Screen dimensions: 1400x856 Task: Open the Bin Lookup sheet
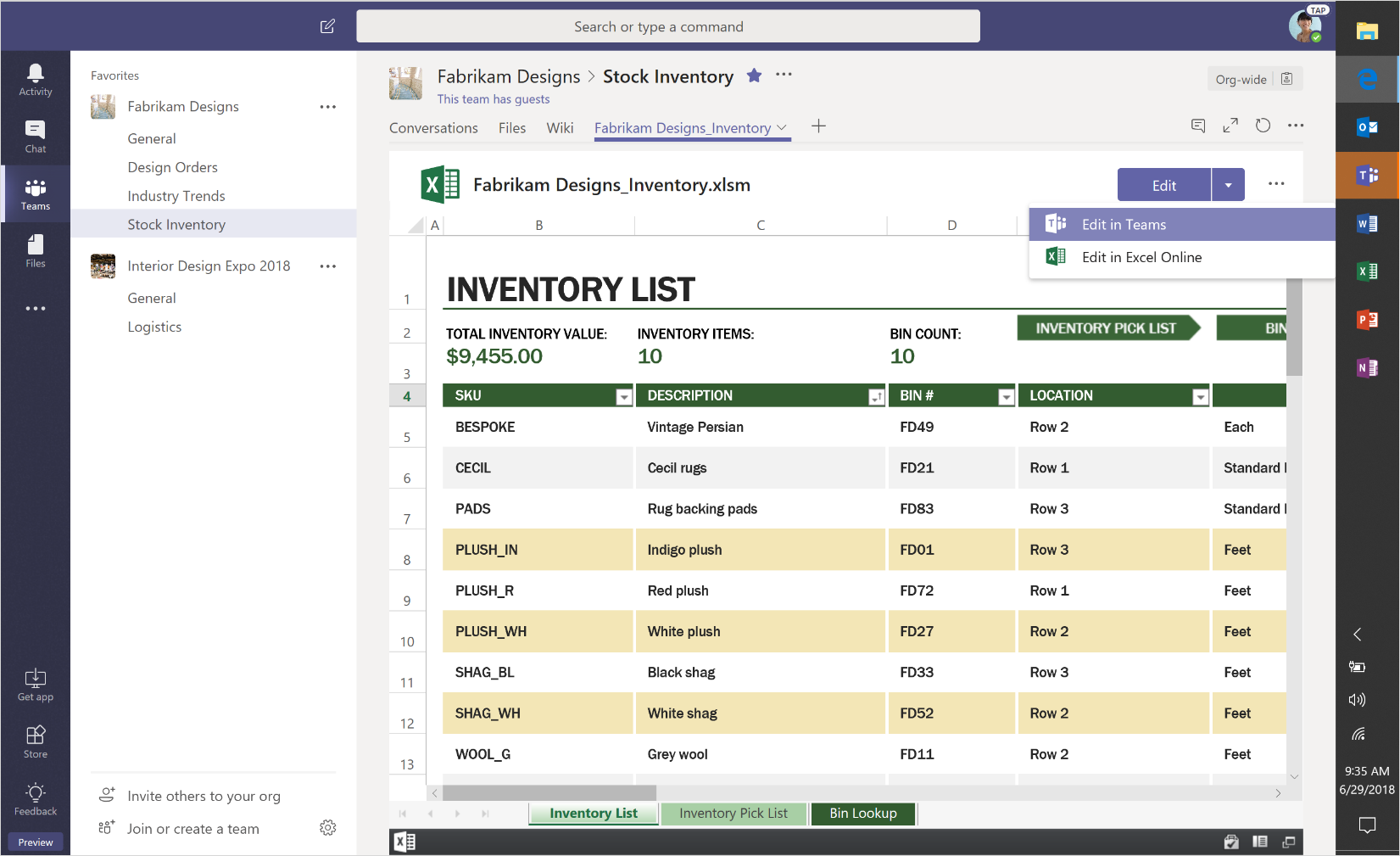tap(863, 814)
